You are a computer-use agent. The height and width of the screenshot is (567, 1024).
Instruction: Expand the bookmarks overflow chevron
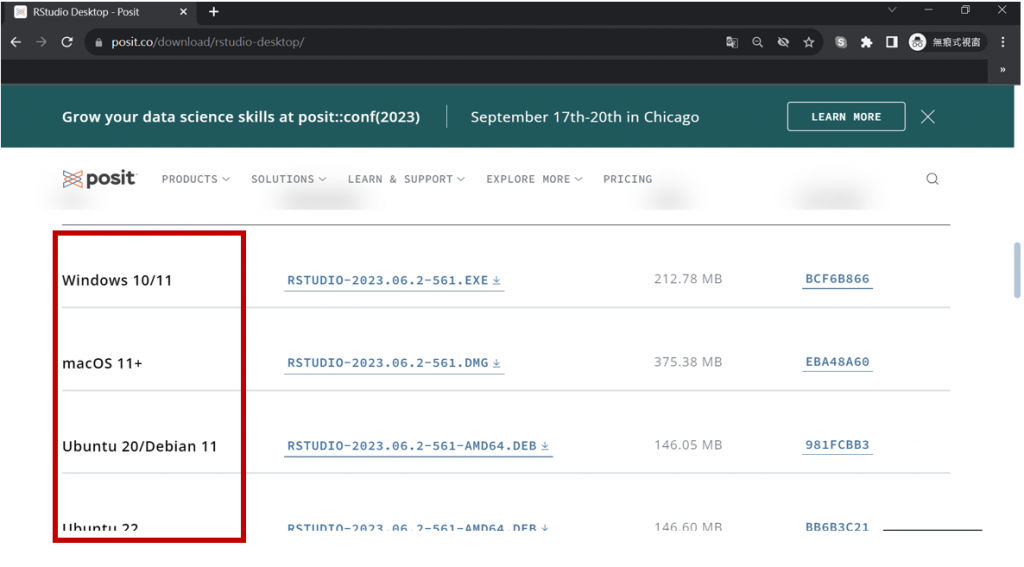[1002, 69]
